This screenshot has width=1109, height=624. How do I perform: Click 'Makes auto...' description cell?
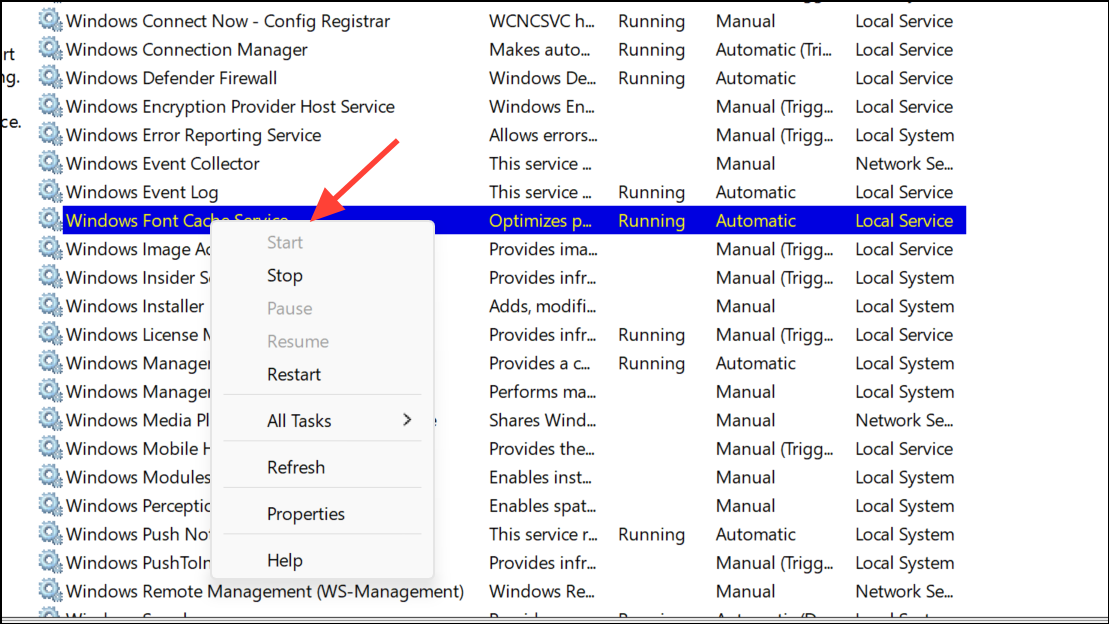tap(540, 50)
